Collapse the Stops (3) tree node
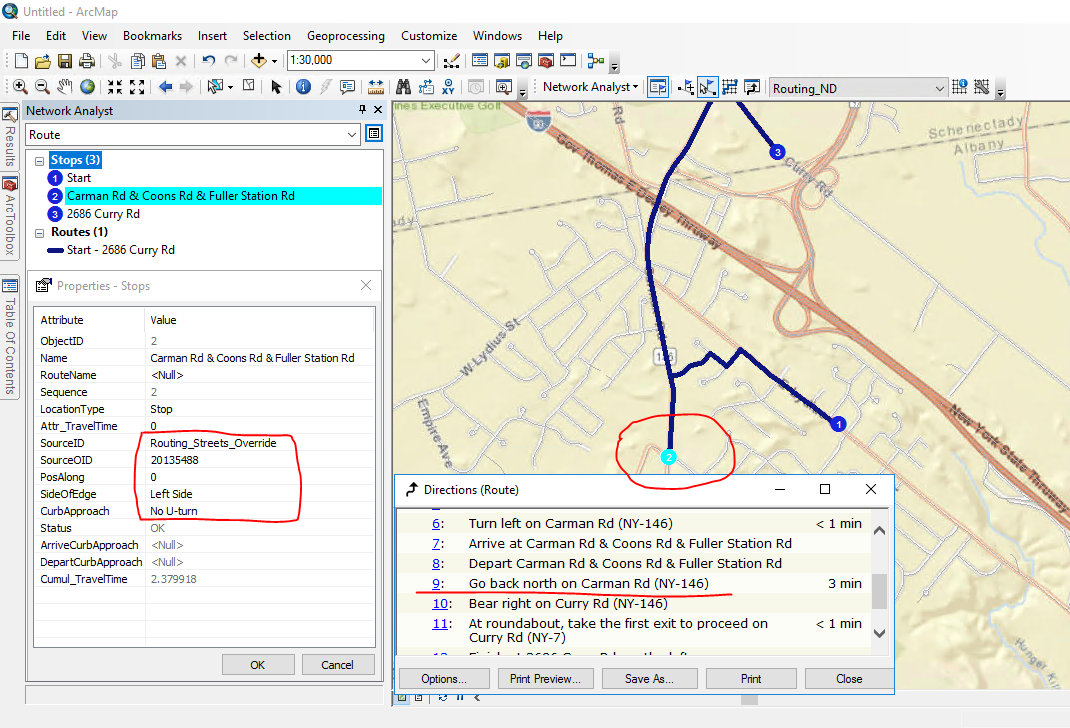This screenshot has width=1070, height=728. click(39, 160)
